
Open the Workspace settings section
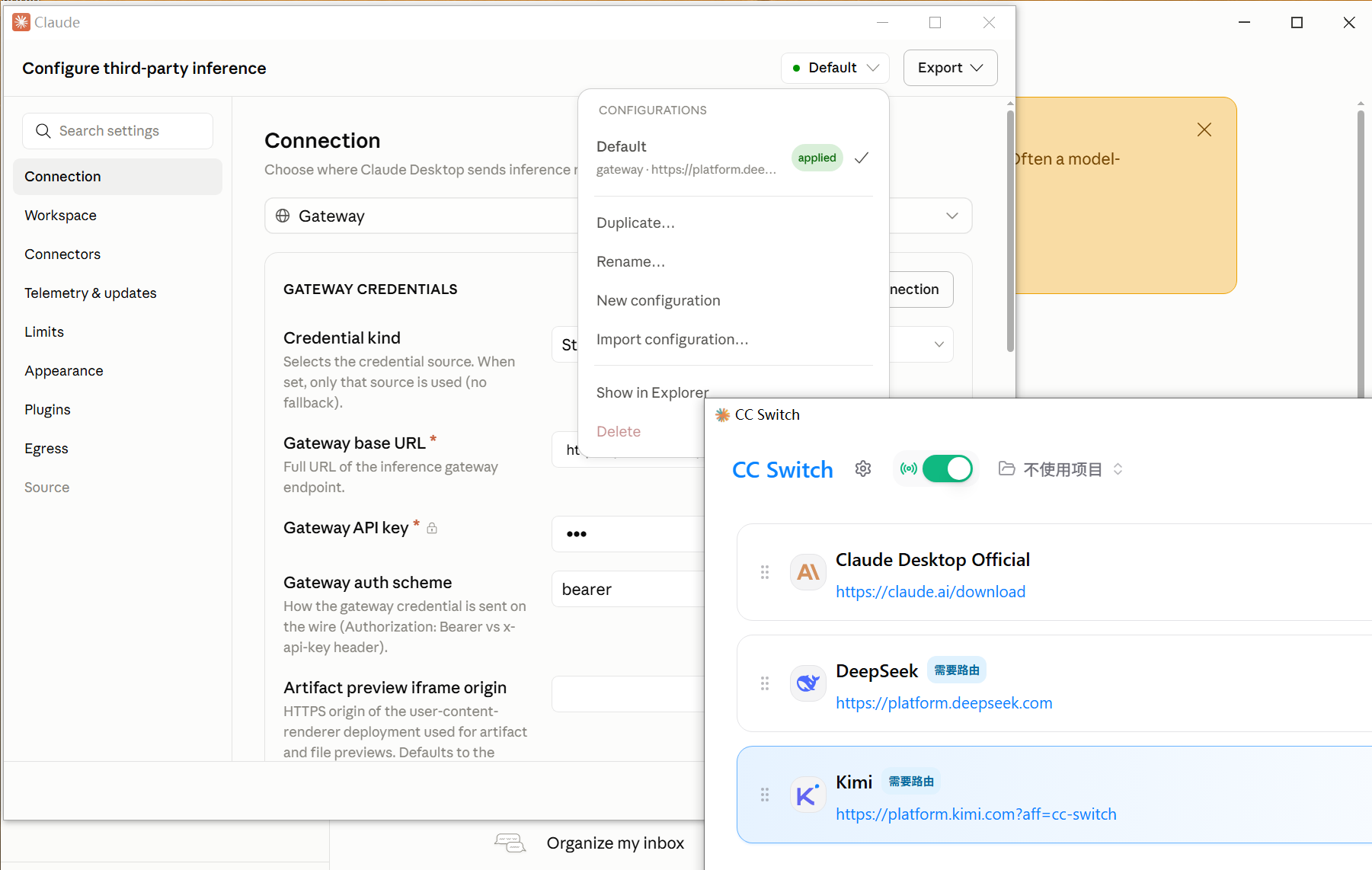(x=117, y=216)
